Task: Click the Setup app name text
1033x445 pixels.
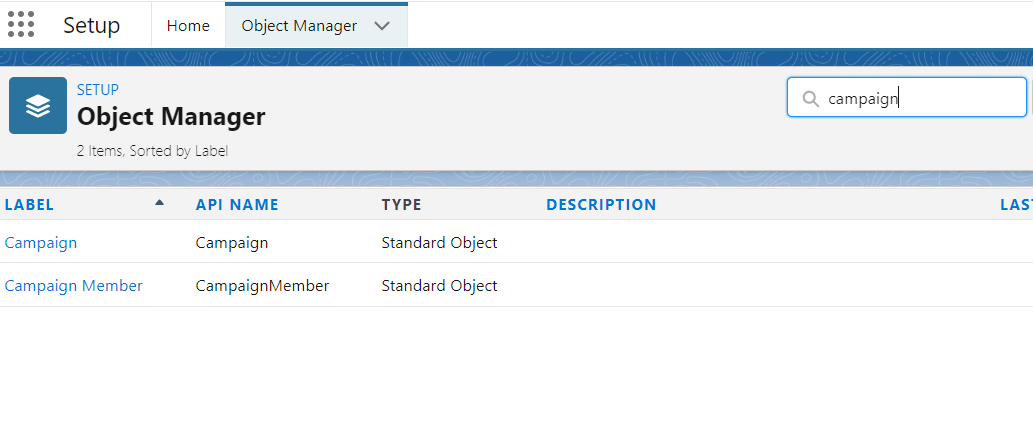Action: click(x=92, y=26)
